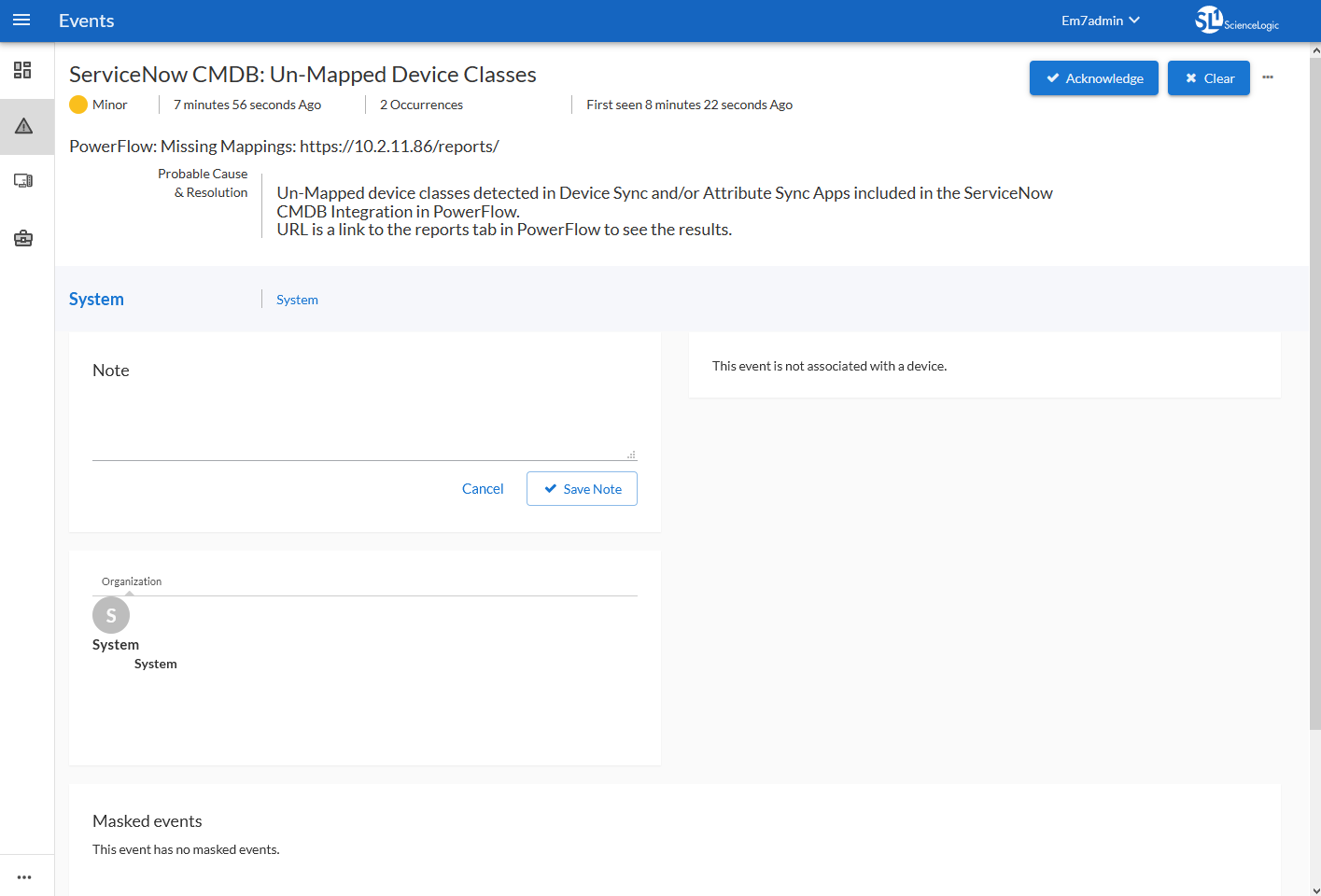The image size is (1321, 896).
Task: Open the hamburger navigation menu
Action: click(21, 21)
